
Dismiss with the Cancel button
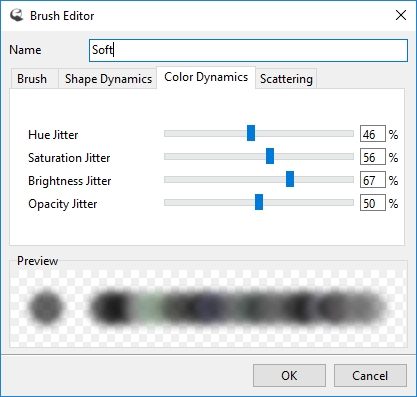[x=370, y=376]
